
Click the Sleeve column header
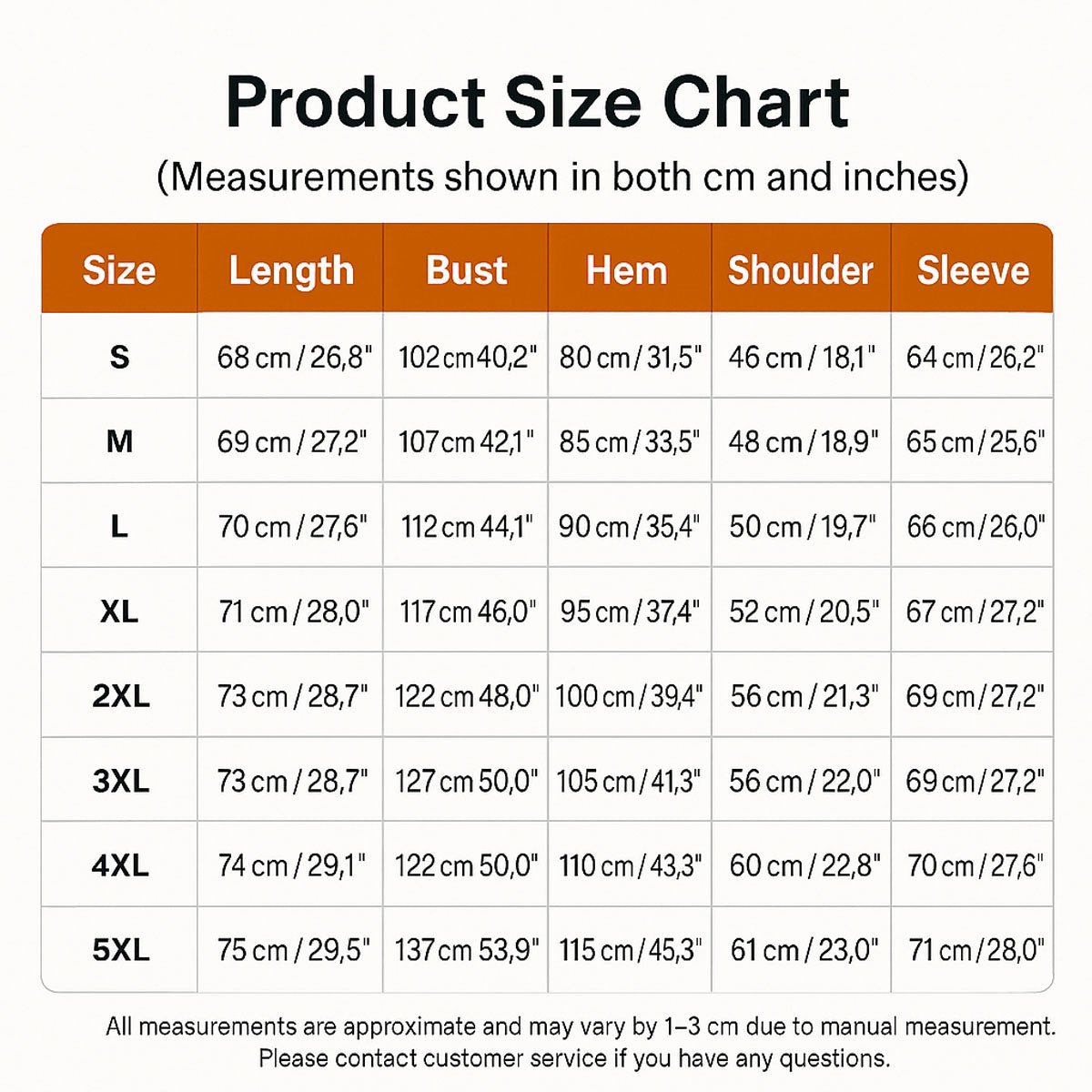pos(973,270)
